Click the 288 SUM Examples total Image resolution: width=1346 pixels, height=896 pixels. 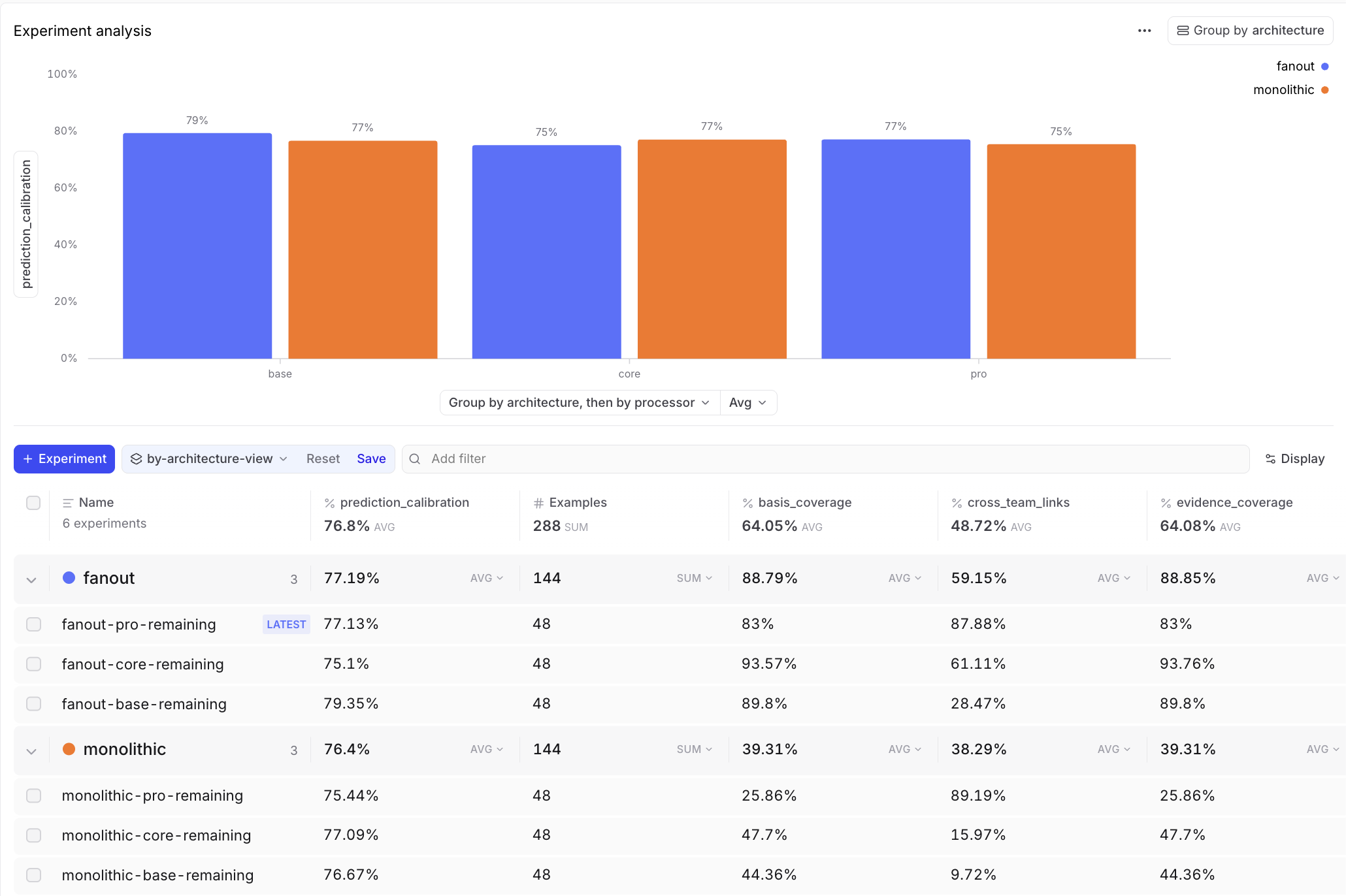point(561,526)
